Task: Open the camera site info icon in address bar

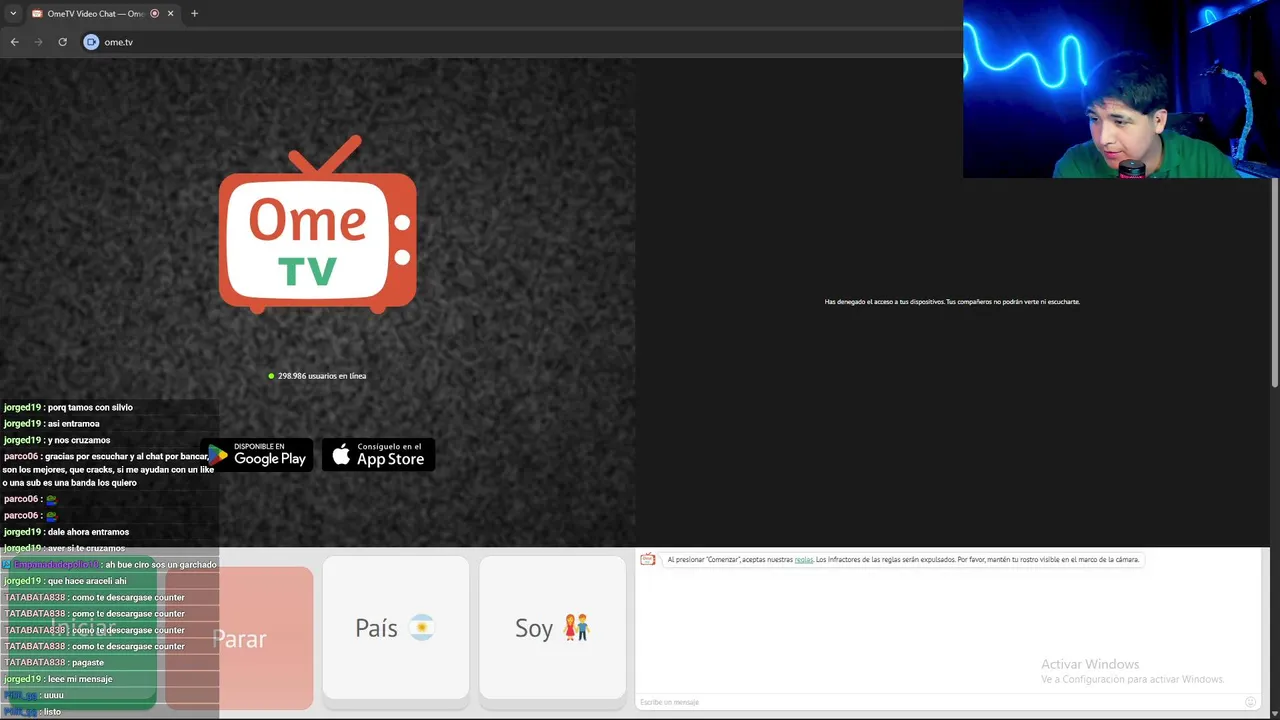Action: pos(91,42)
